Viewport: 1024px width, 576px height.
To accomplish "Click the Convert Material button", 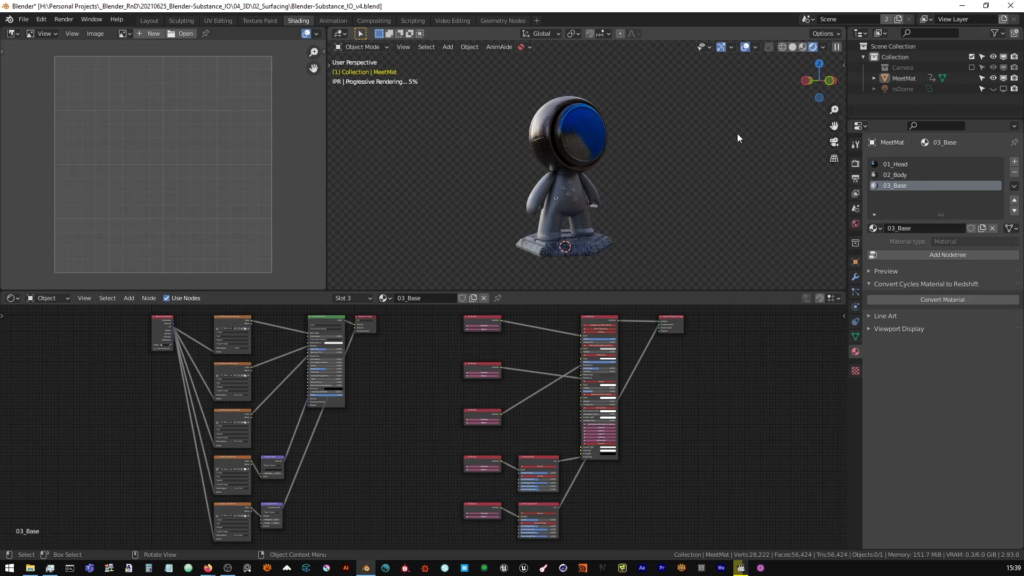I will pyautogui.click(x=942, y=300).
